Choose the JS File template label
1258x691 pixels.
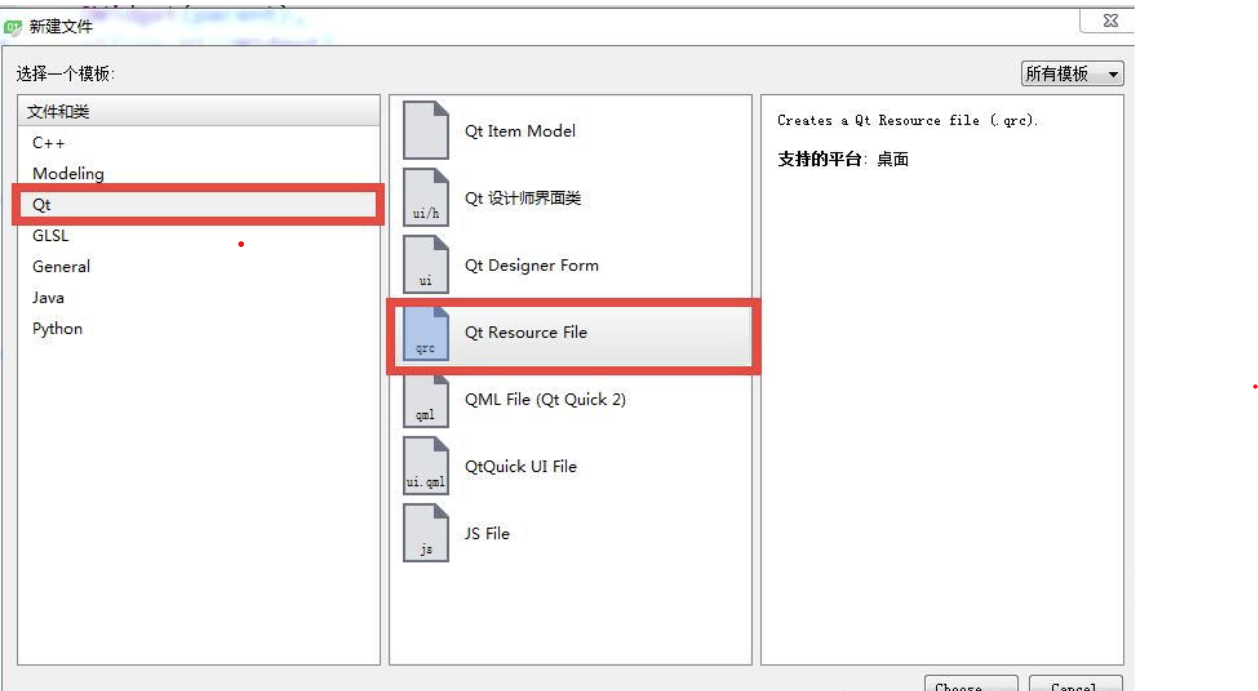[487, 533]
